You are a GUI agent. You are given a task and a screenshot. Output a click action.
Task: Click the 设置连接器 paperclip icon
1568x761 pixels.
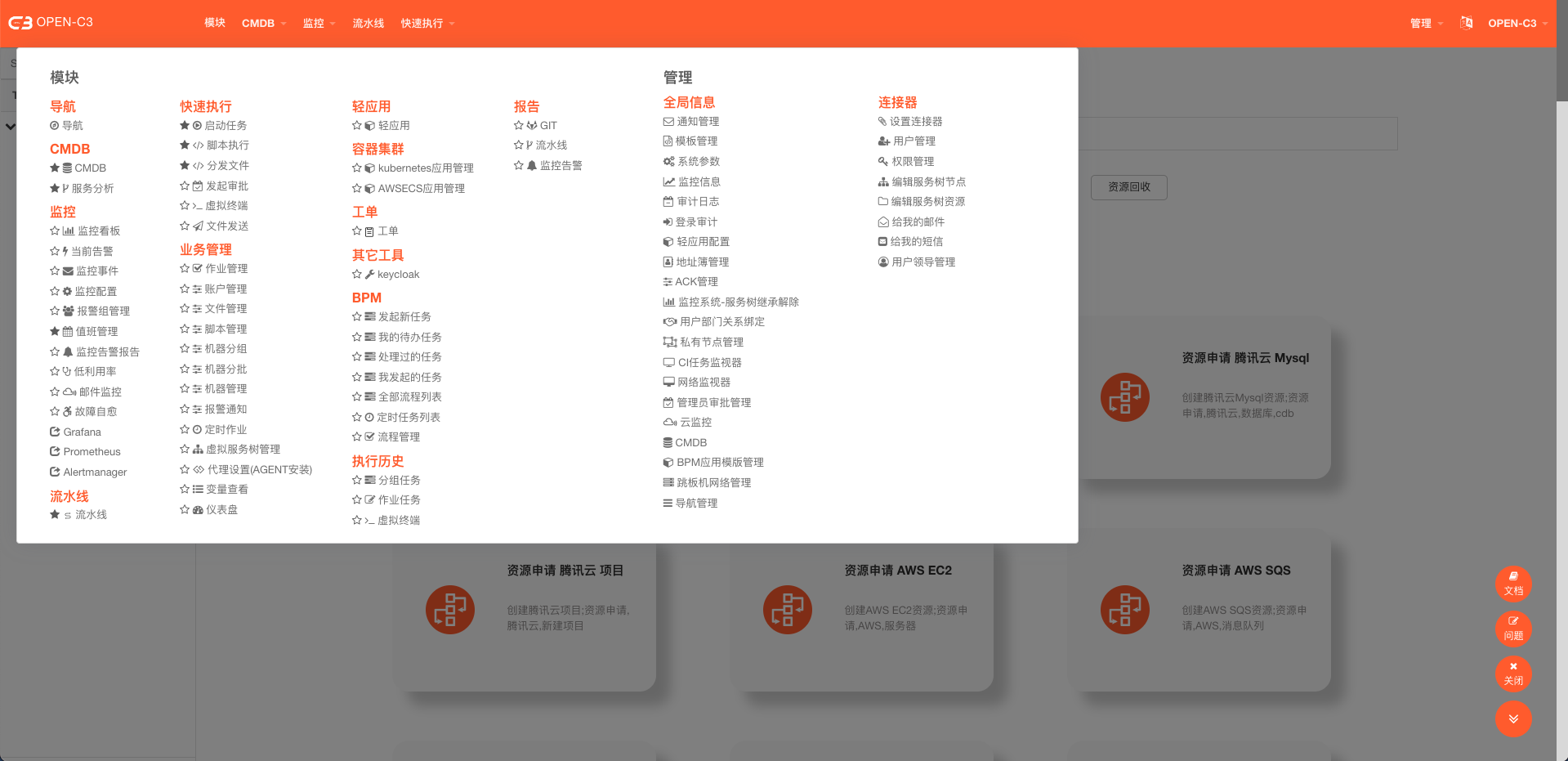[882, 121]
